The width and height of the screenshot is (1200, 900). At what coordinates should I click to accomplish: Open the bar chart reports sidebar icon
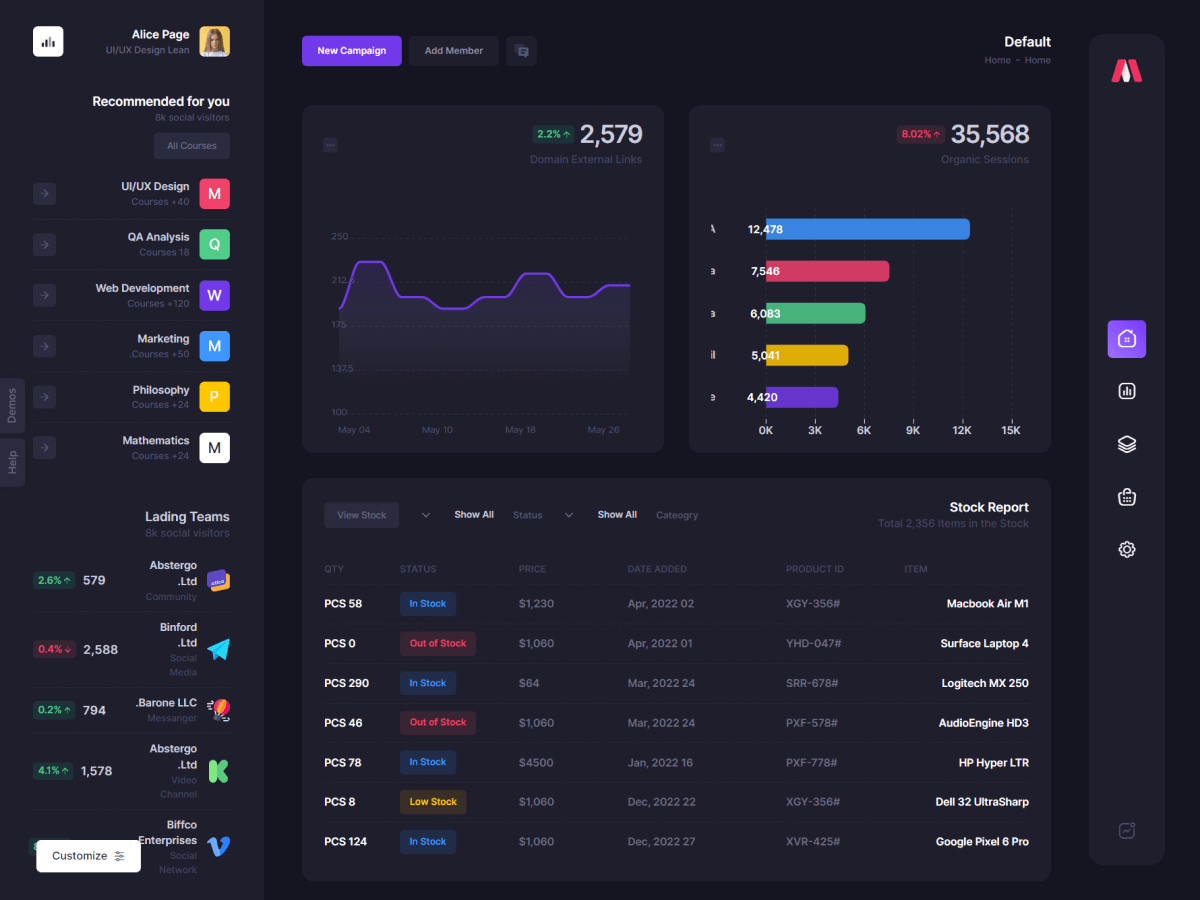pyautogui.click(x=1126, y=391)
